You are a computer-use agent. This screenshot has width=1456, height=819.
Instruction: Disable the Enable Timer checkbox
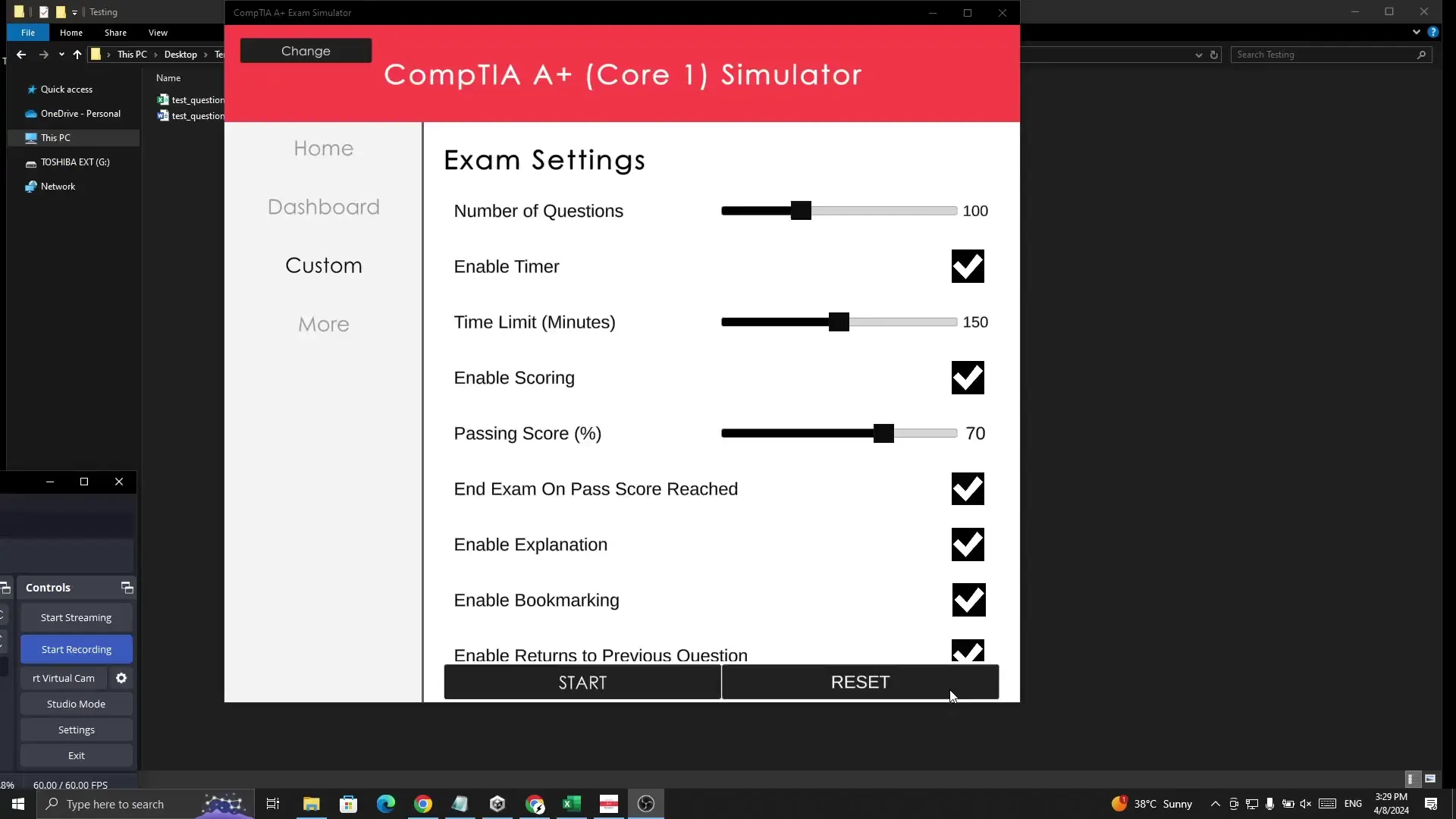[968, 266]
